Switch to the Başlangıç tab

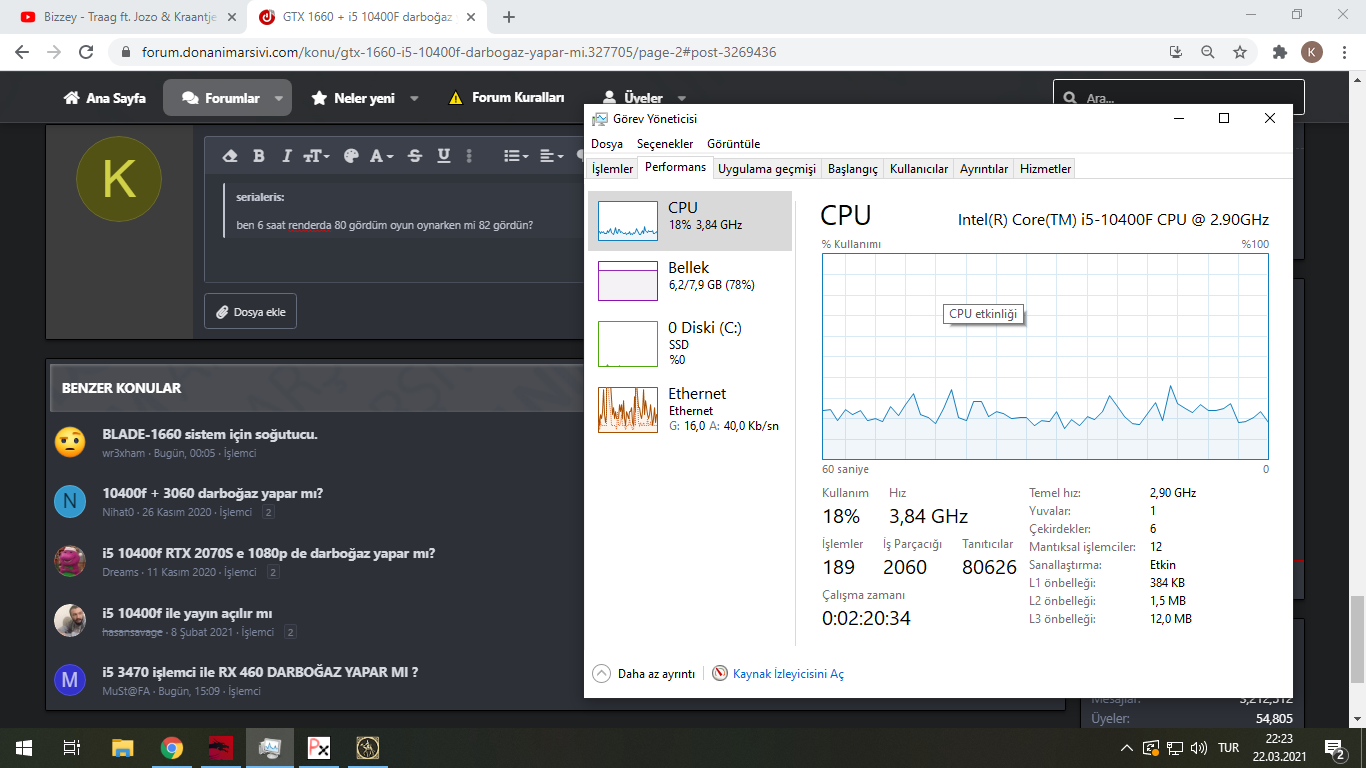(x=853, y=169)
